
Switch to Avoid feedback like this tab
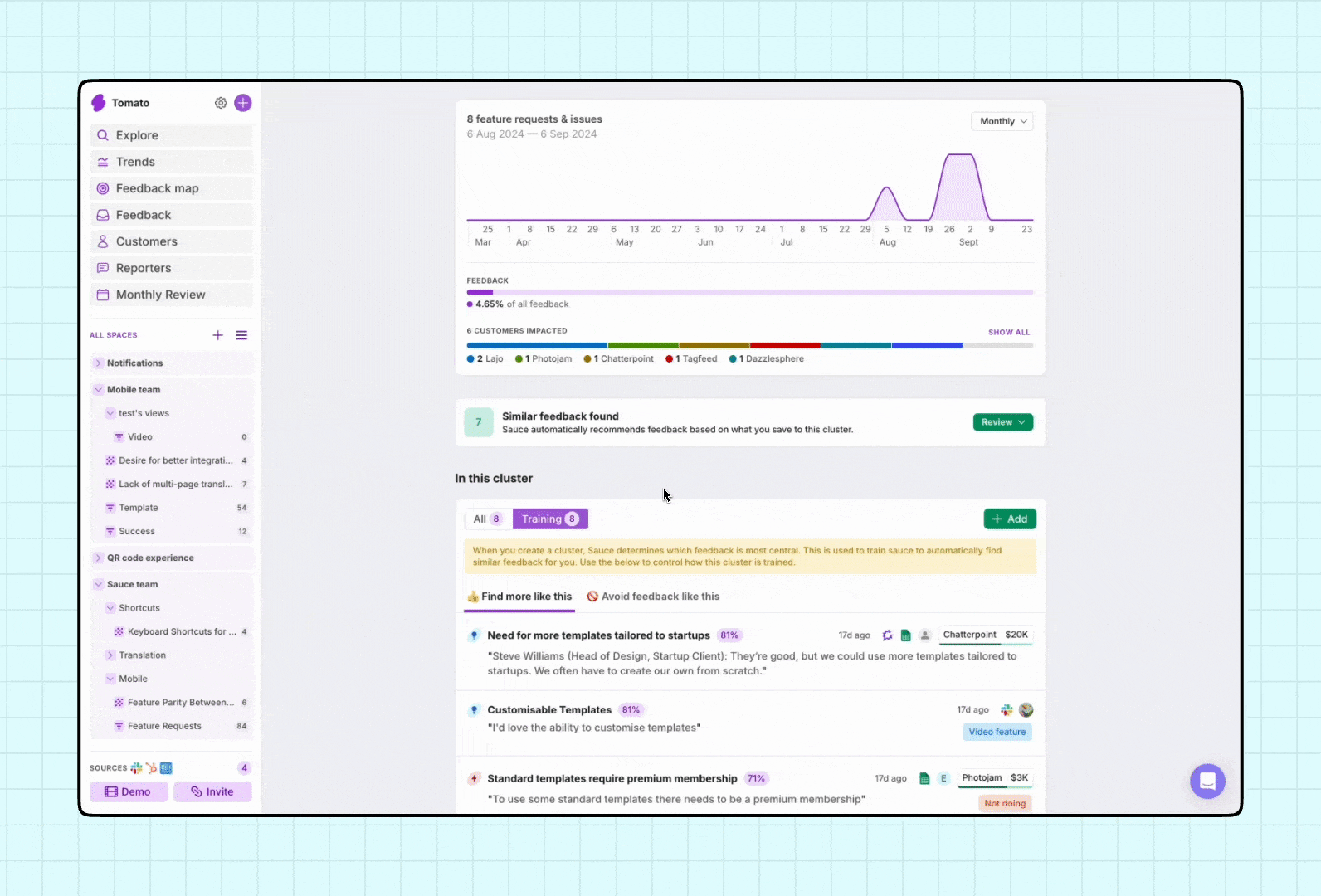pos(653,597)
